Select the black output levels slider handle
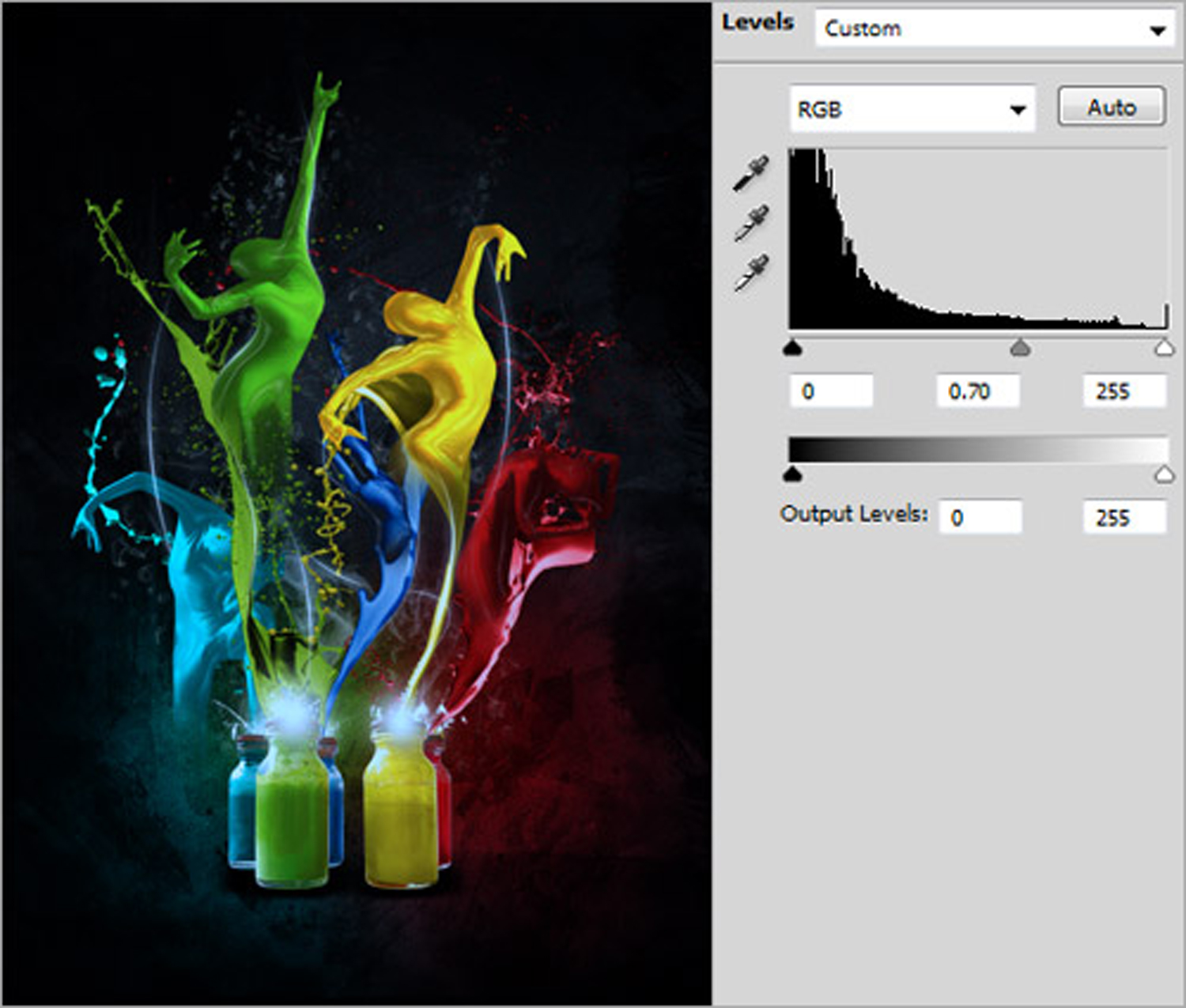Screen dimensions: 1186x1008 click(793, 474)
